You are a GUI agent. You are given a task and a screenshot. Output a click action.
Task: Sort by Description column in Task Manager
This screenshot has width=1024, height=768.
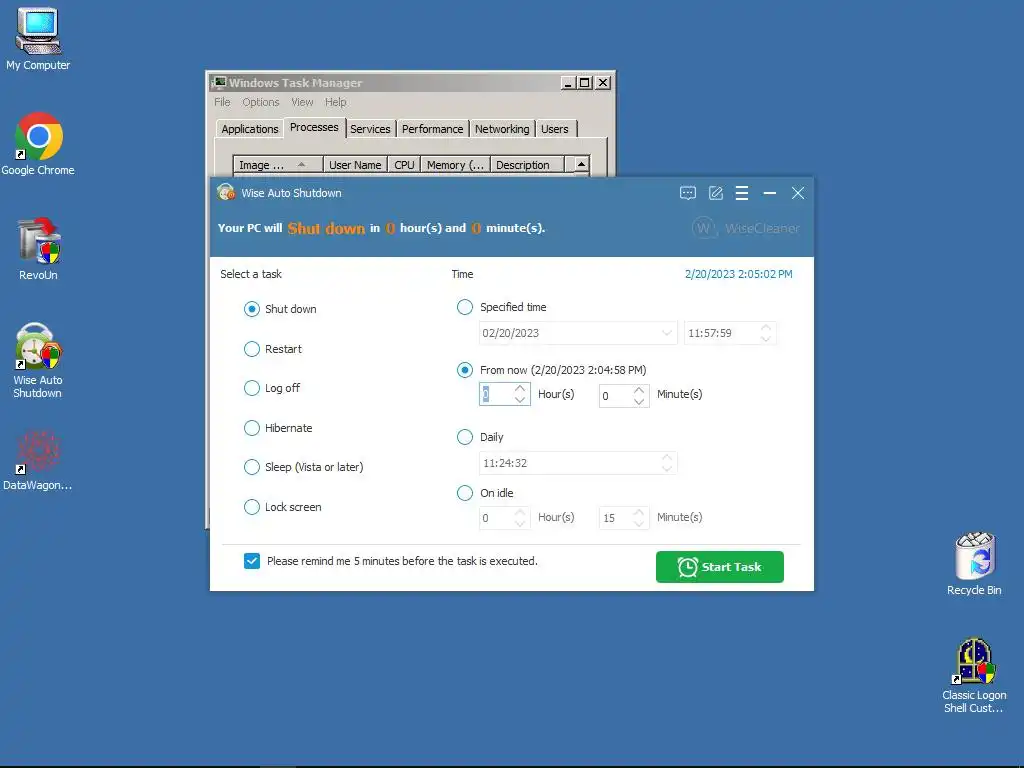coord(527,165)
